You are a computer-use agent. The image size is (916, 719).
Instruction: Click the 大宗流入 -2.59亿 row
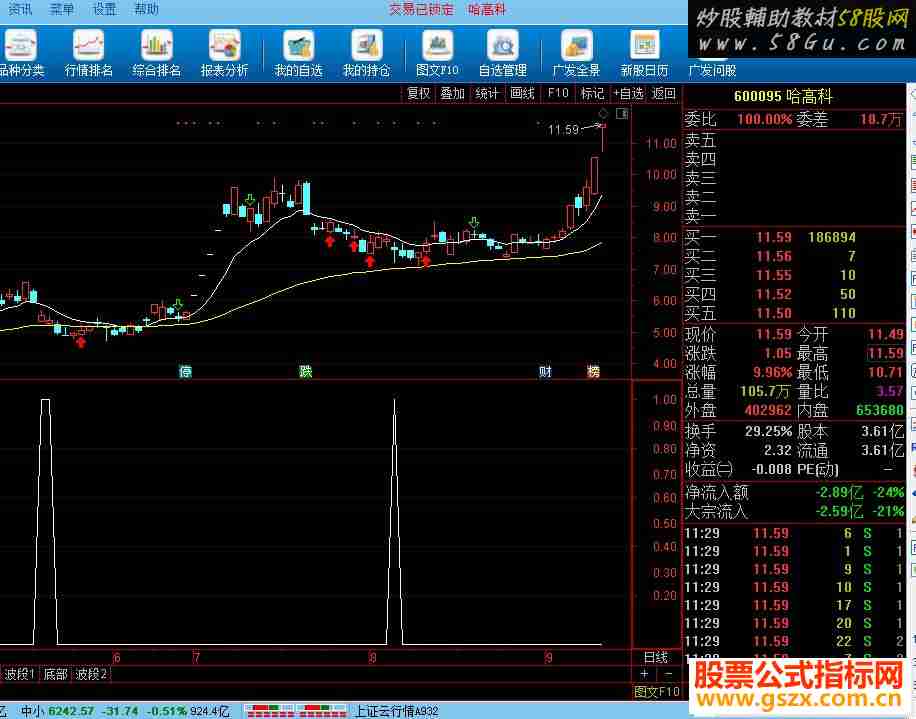coord(794,511)
